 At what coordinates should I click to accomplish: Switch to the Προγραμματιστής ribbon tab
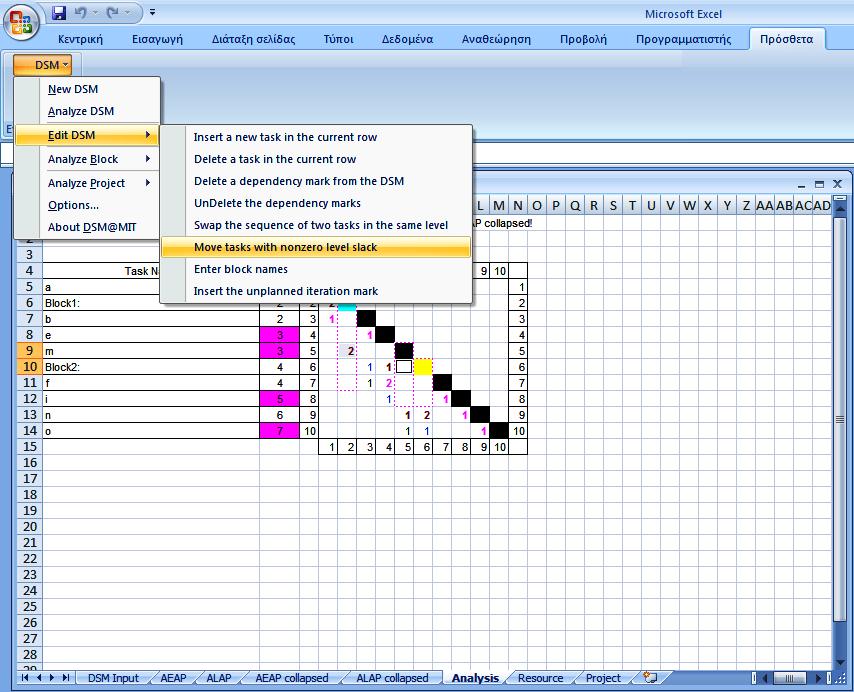(x=684, y=39)
